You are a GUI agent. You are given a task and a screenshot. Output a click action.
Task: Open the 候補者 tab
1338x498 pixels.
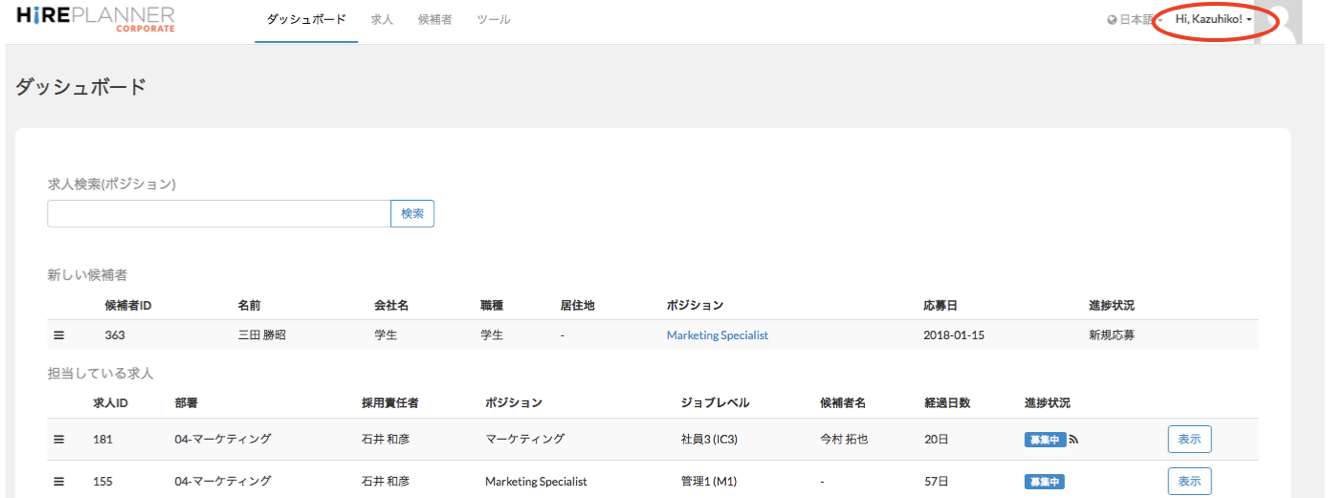[x=435, y=20]
